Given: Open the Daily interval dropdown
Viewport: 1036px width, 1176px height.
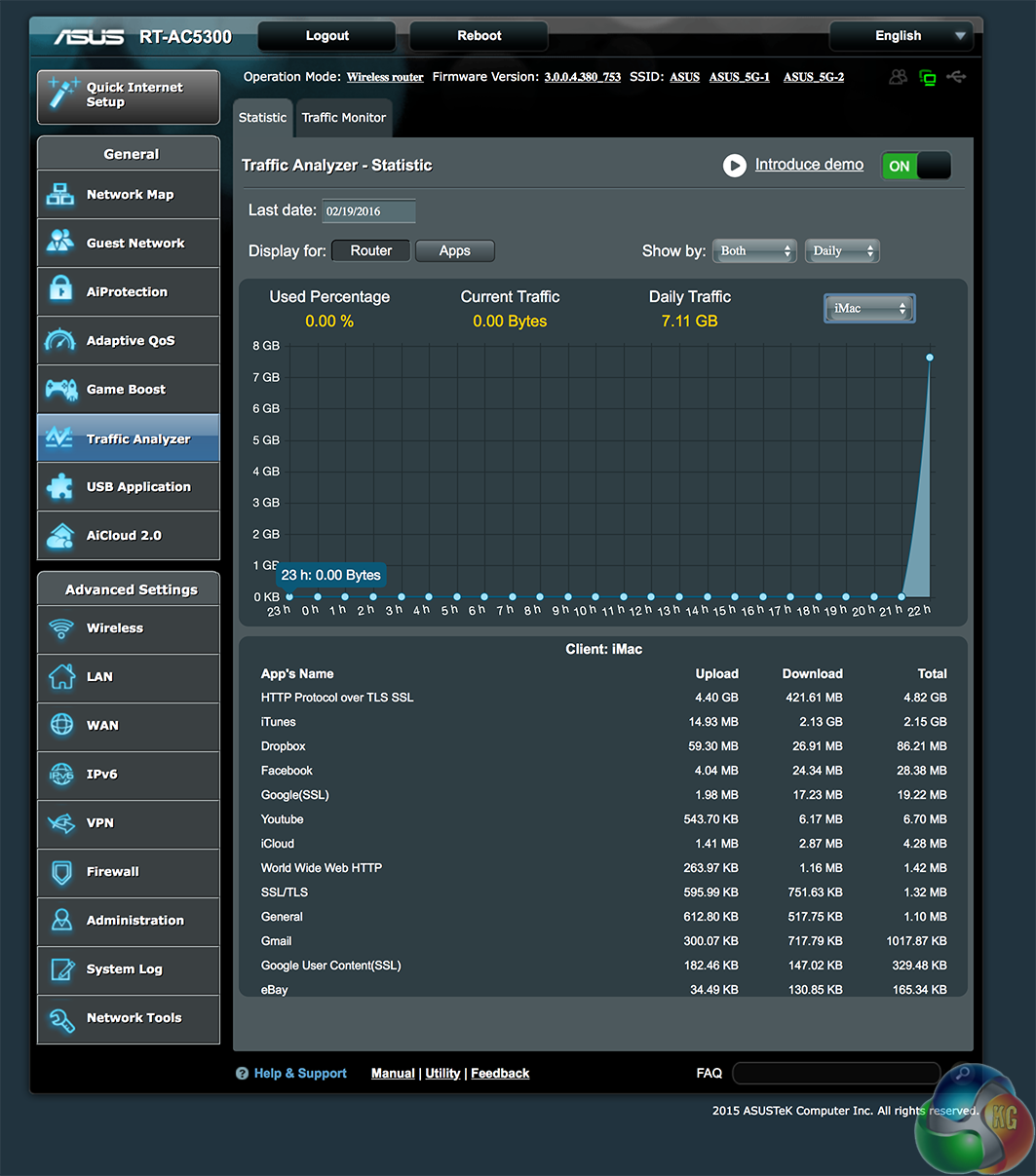Looking at the screenshot, I should point(843,251).
